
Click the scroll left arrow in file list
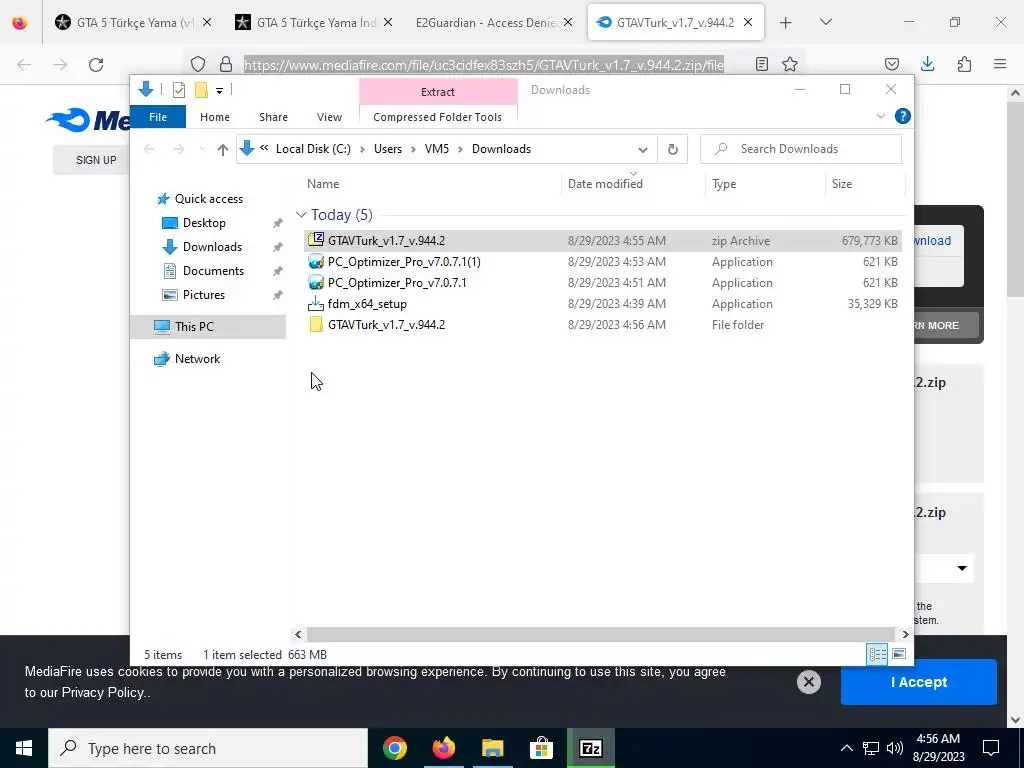298,634
